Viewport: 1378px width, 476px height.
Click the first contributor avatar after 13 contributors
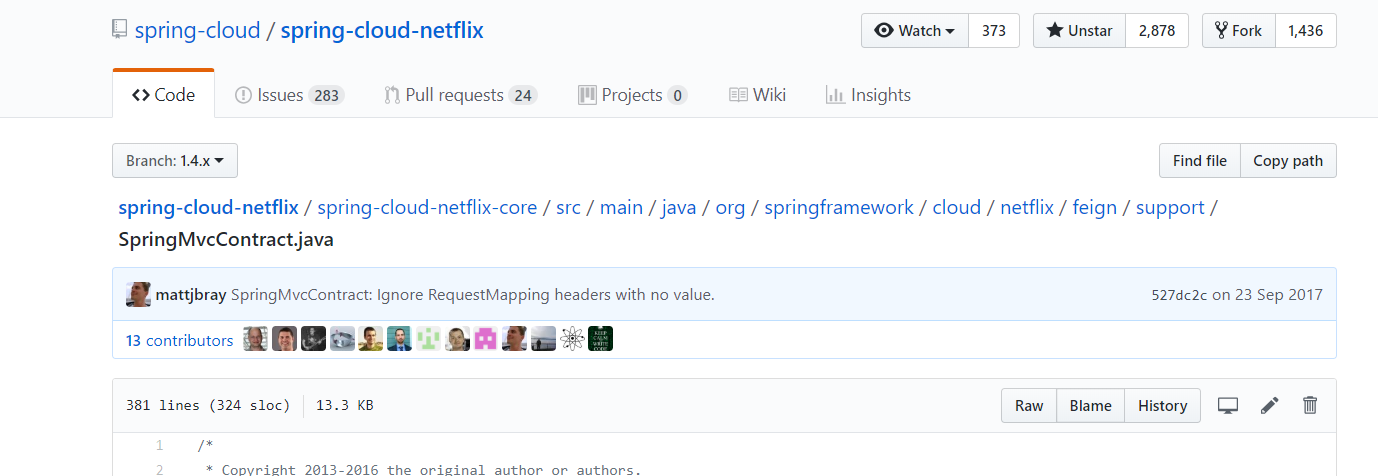tap(256, 339)
